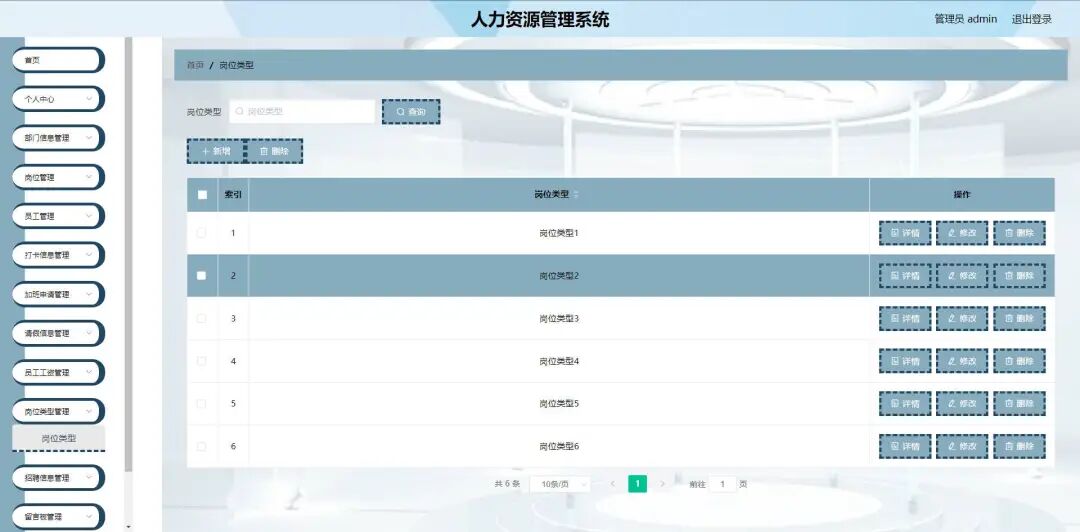
Task: Check the checkbox for row 1
Action: click(x=201, y=233)
